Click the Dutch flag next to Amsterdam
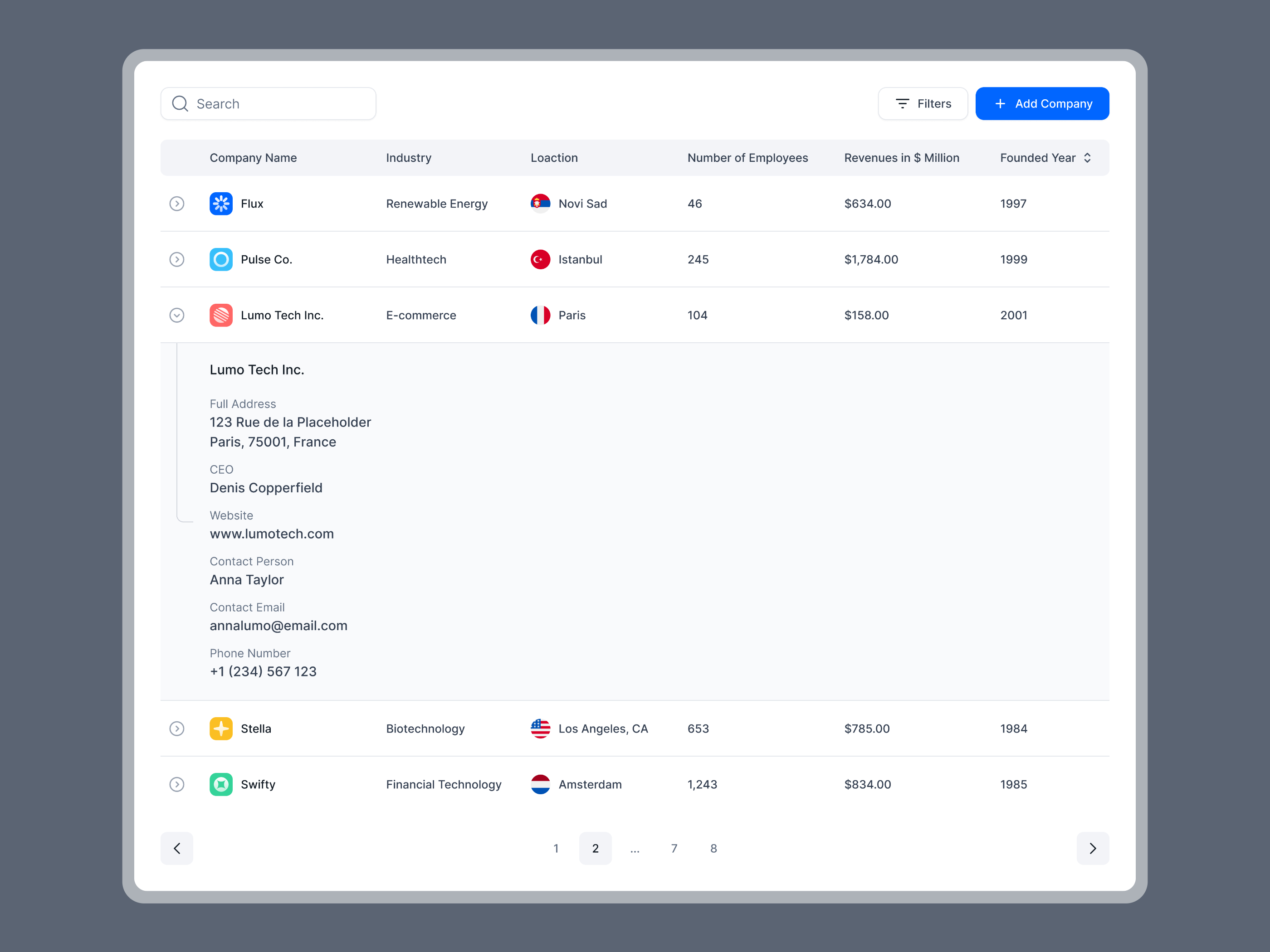This screenshot has width=1270, height=952. (x=540, y=784)
